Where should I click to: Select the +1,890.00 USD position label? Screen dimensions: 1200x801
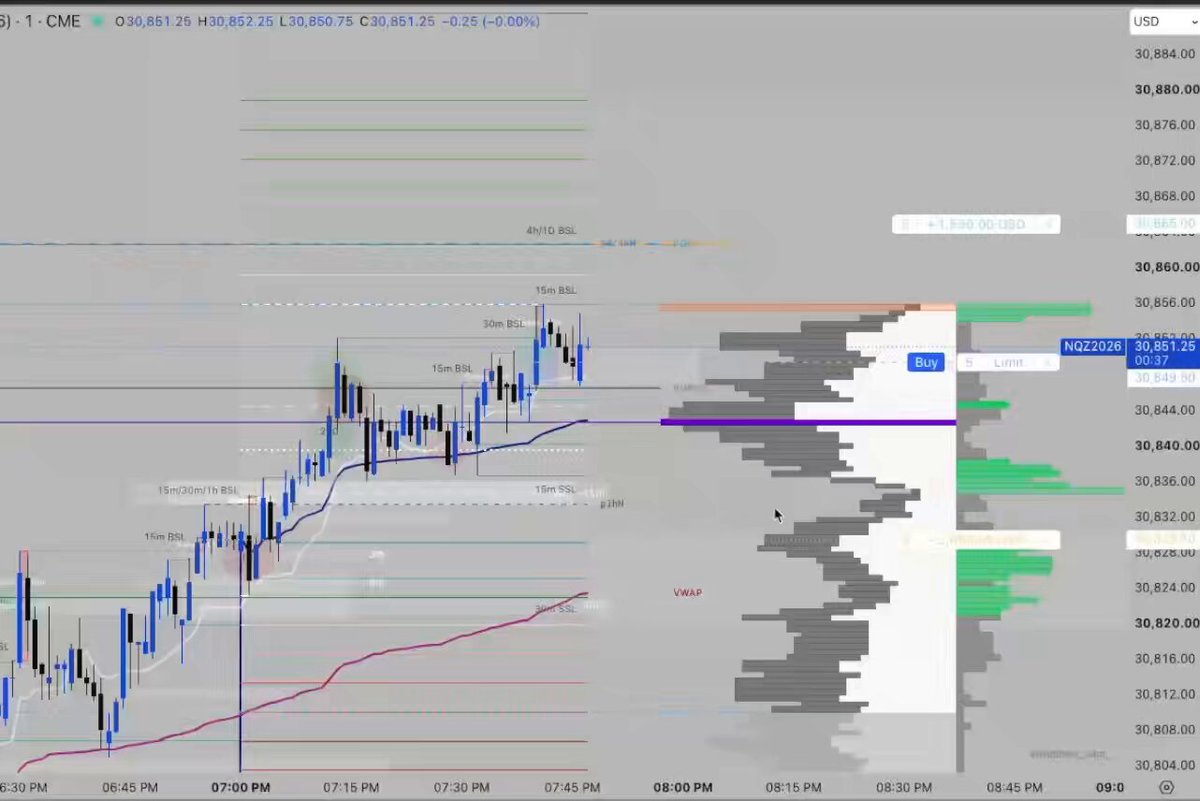975,224
